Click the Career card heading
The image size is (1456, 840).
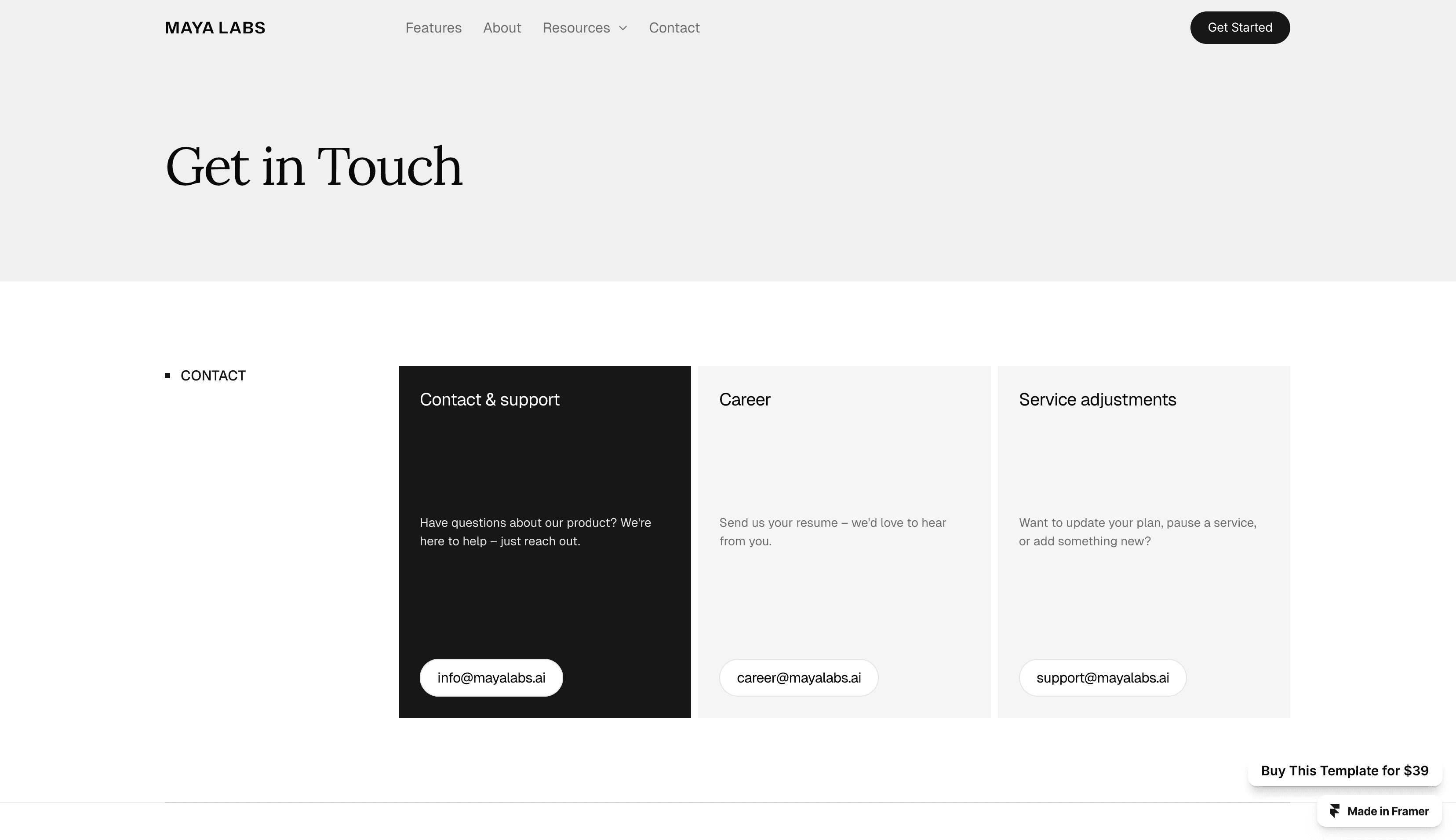coord(744,399)
